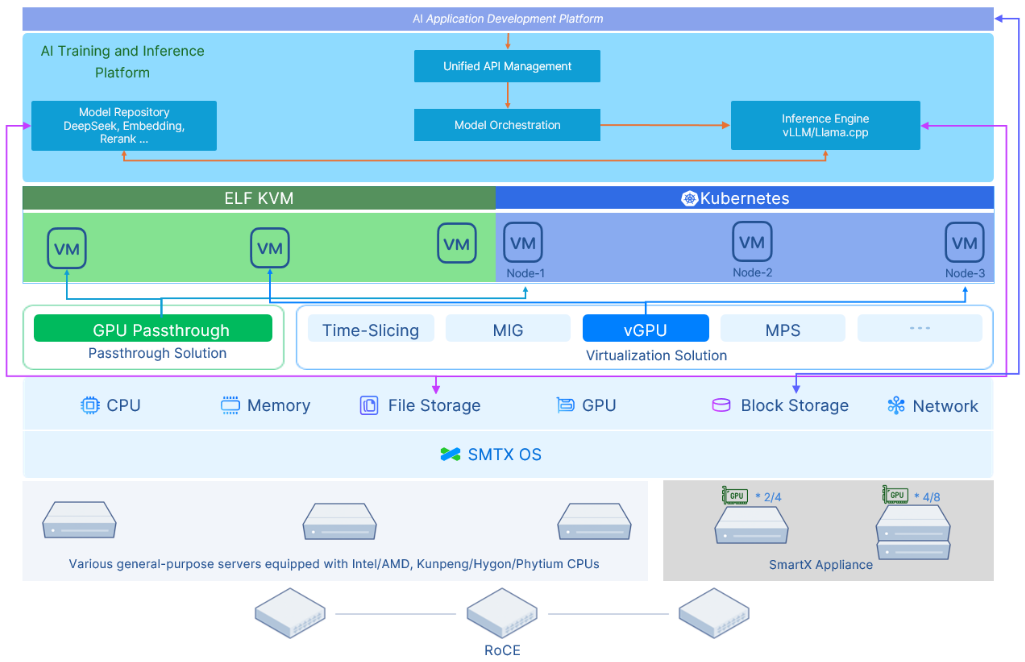Select the green GPU Passthrough block

(x=153, y=329)
